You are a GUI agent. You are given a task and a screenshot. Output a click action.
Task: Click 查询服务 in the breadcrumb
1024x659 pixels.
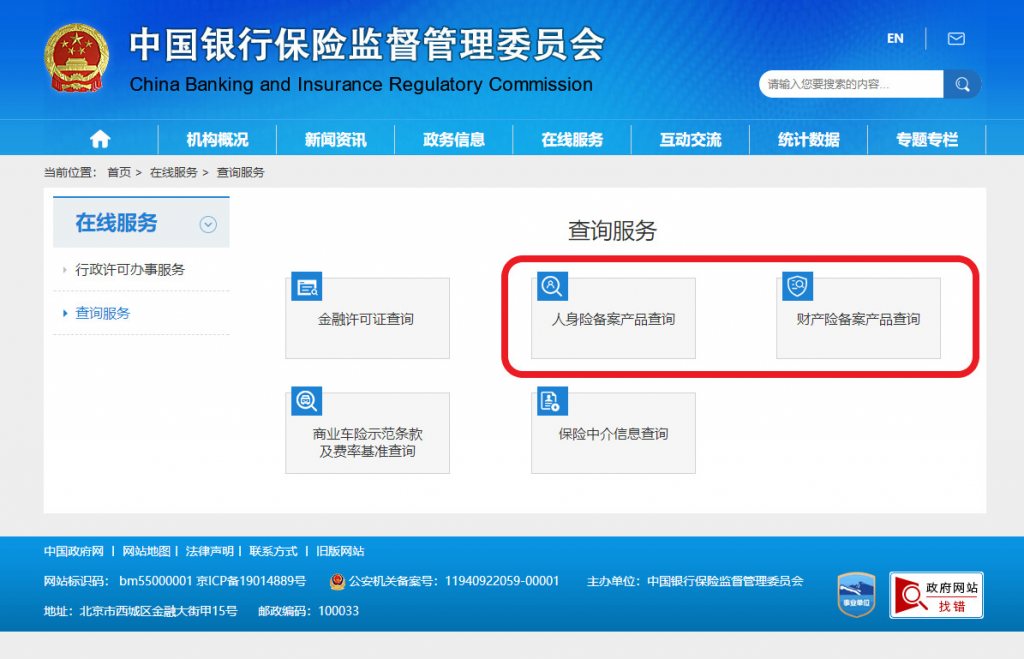click(x=240, y=172)
